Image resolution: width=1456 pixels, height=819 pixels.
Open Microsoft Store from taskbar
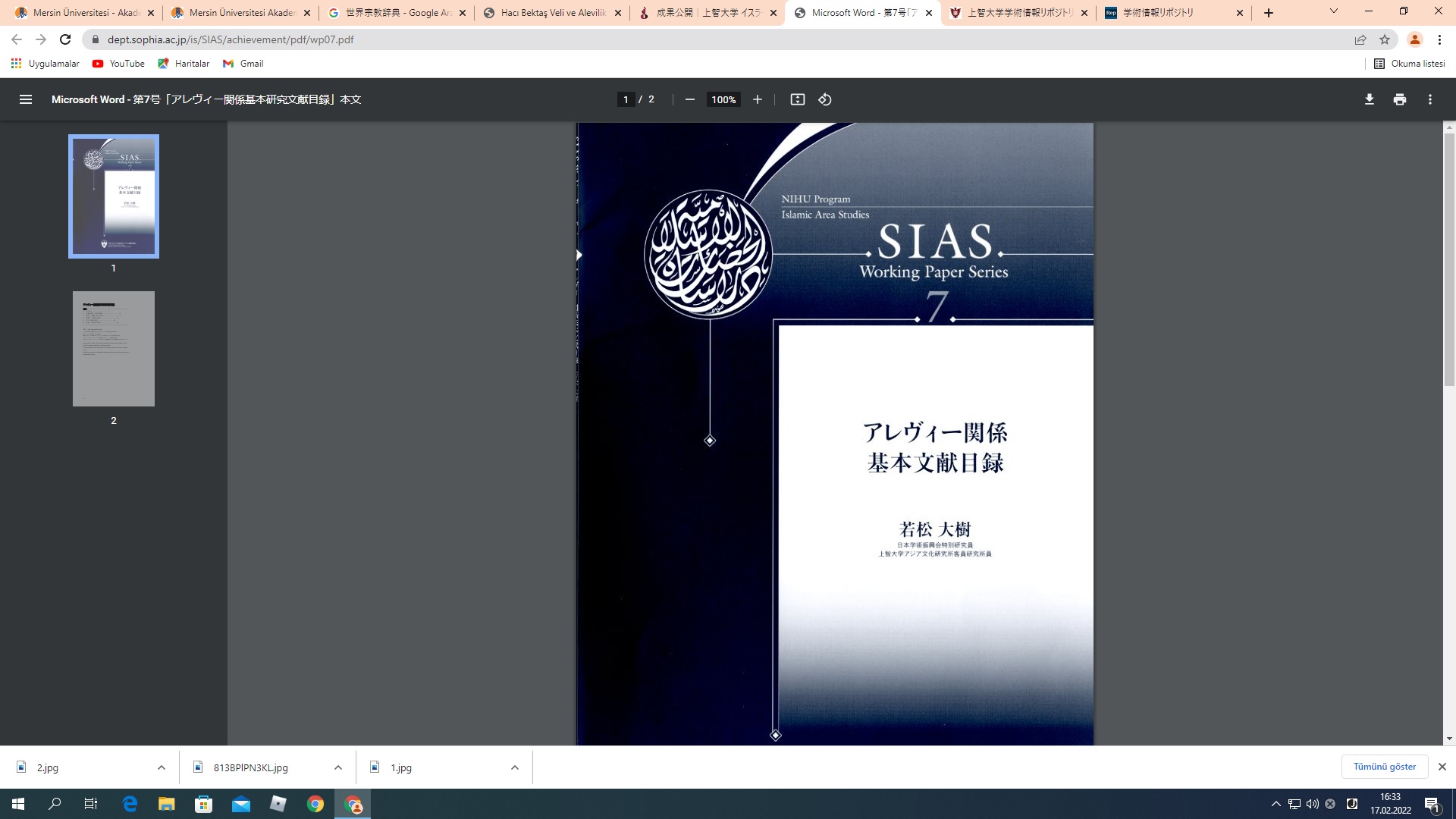click(x=203, y=804)
